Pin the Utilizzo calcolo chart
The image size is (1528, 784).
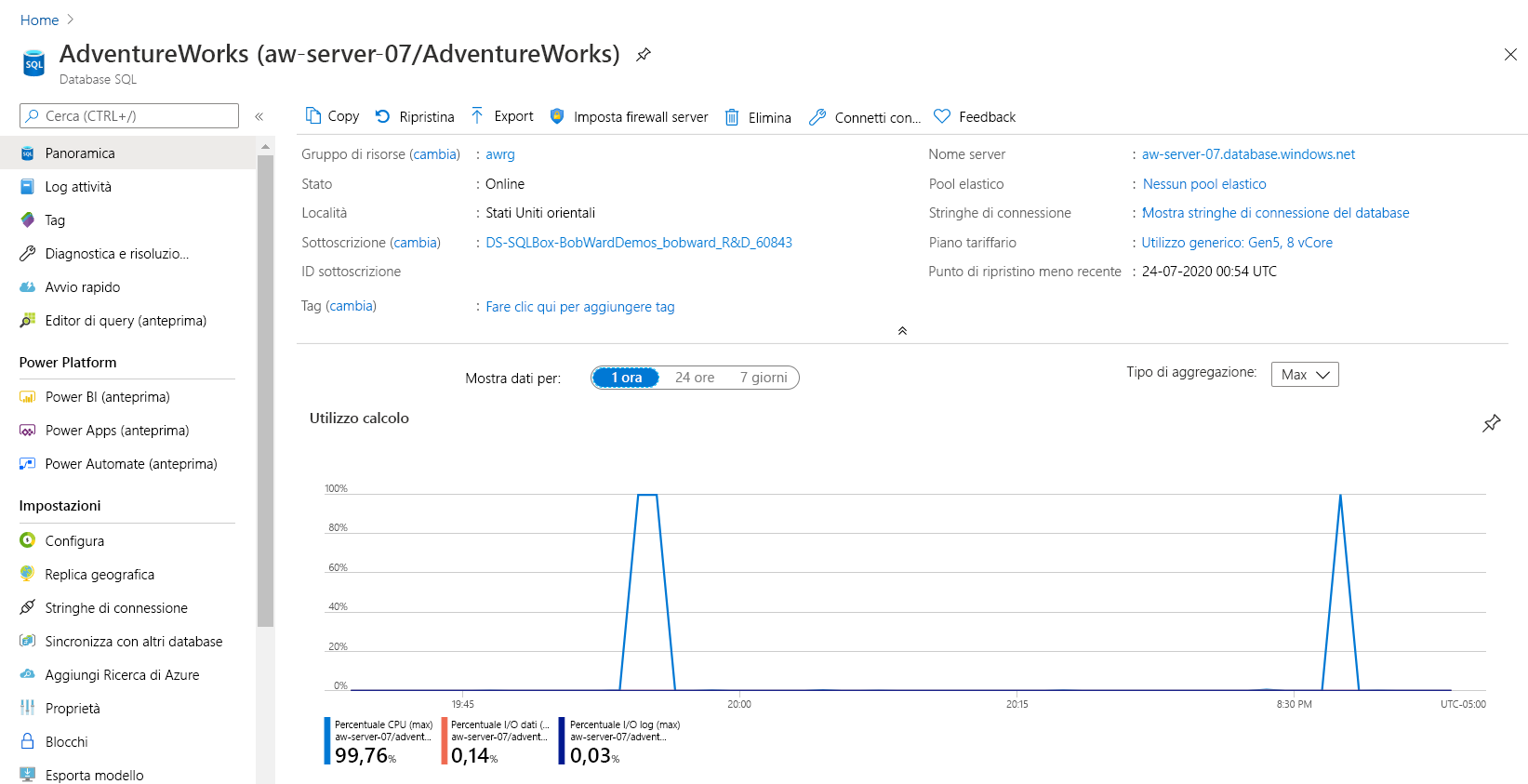click(x=1491, y=423)
